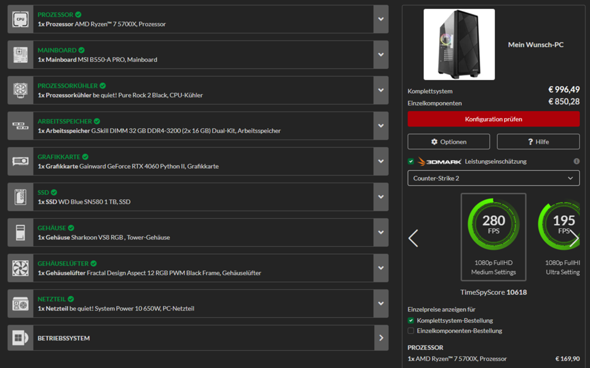The width and height of the screenshot is (590, 368).
Task: Show previous benchmark with left arrow
Action: pos(414,238)
